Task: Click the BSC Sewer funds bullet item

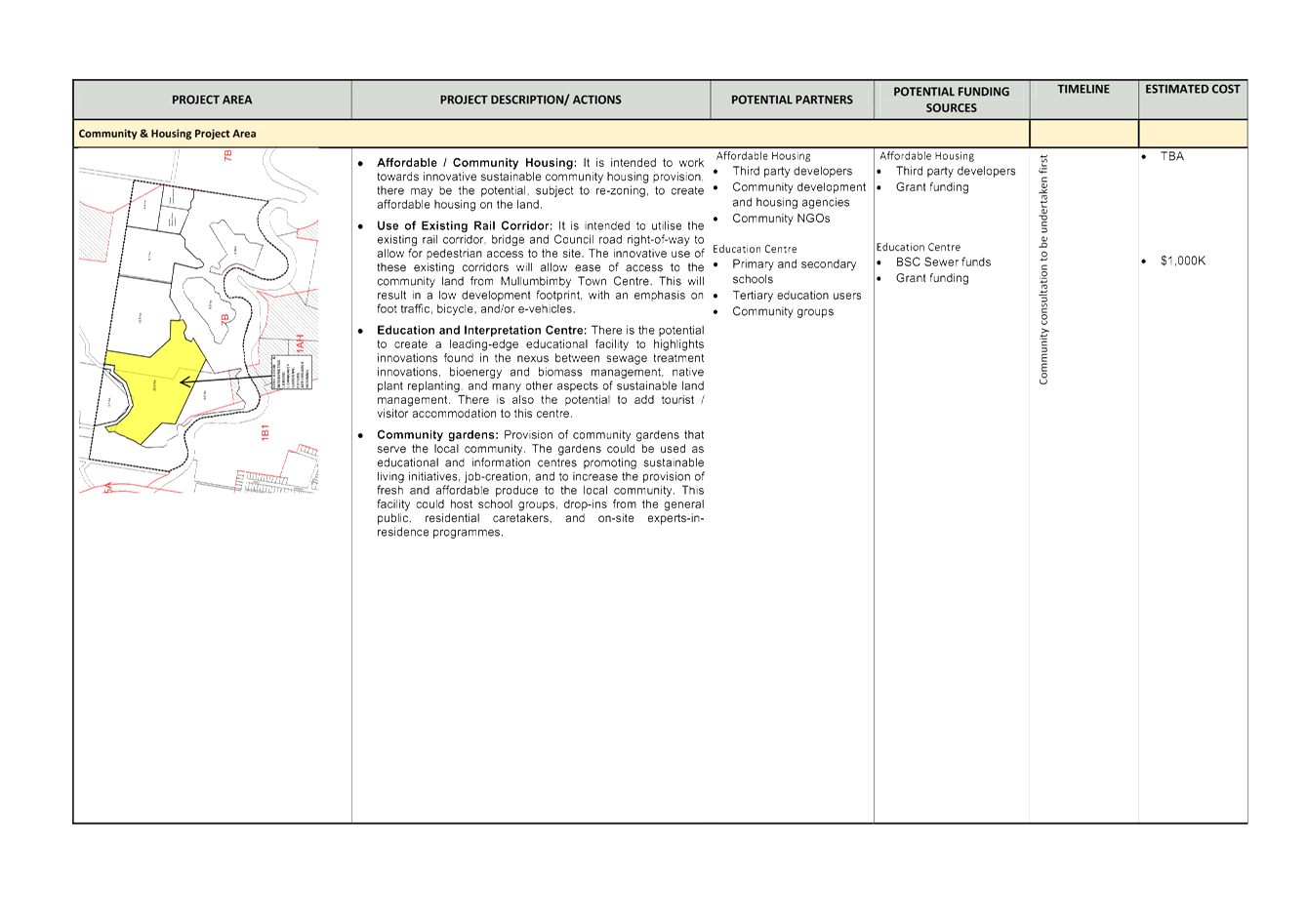Action: click(x=943, y=261)
